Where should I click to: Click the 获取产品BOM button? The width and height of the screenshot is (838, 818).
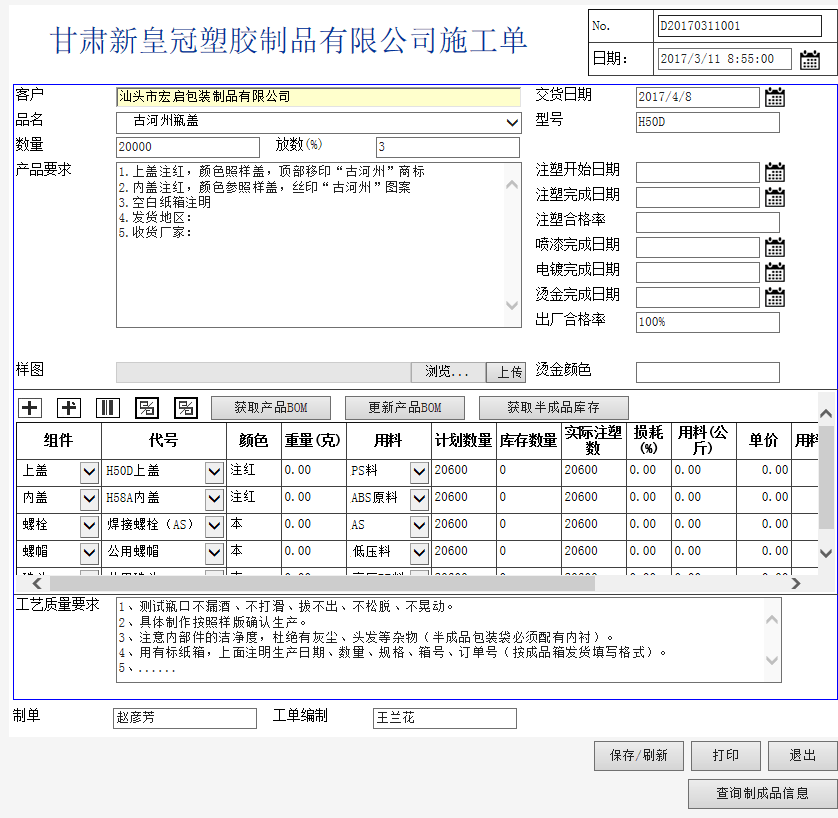(270, 408)
